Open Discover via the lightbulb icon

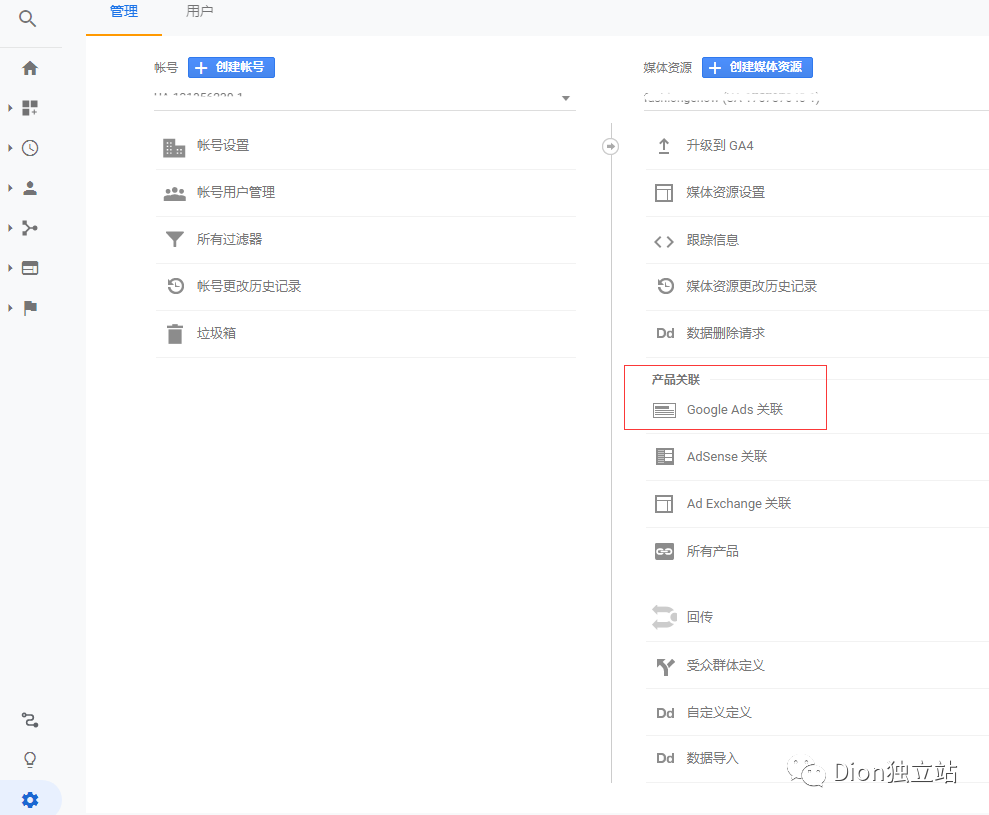coord(30,759)
